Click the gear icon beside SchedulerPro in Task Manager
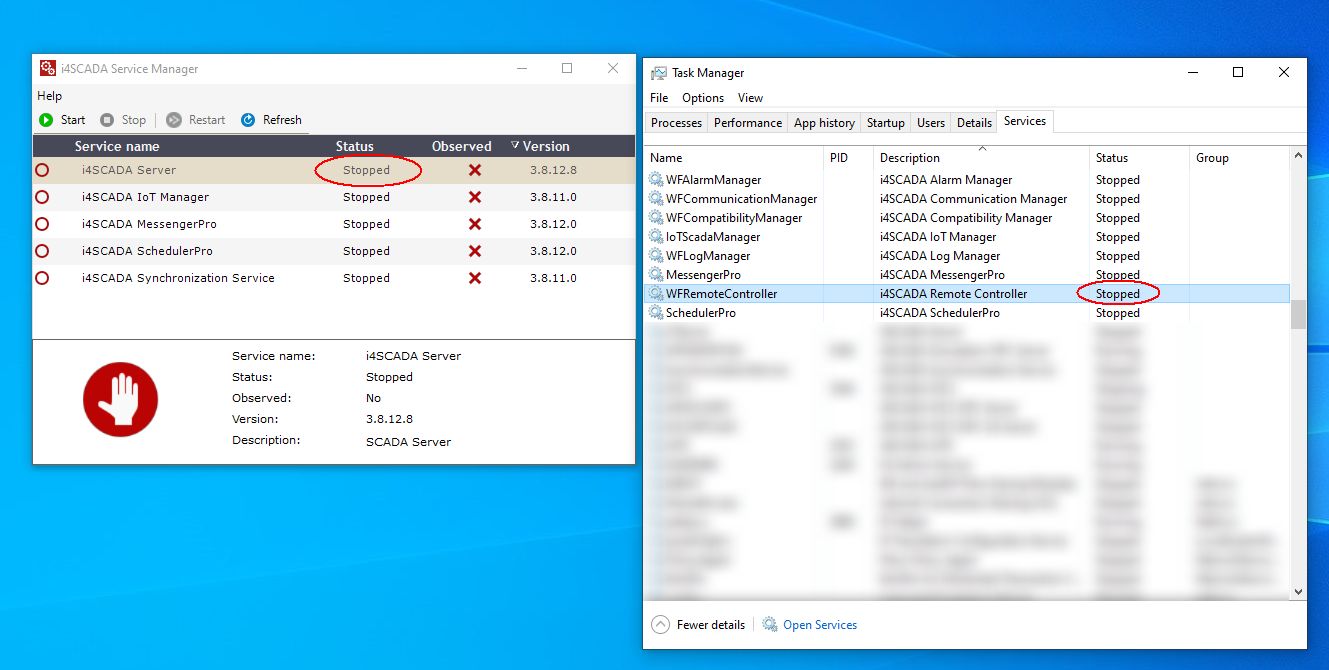Screen dimensions: 1329x670 (x=656, y=313)
